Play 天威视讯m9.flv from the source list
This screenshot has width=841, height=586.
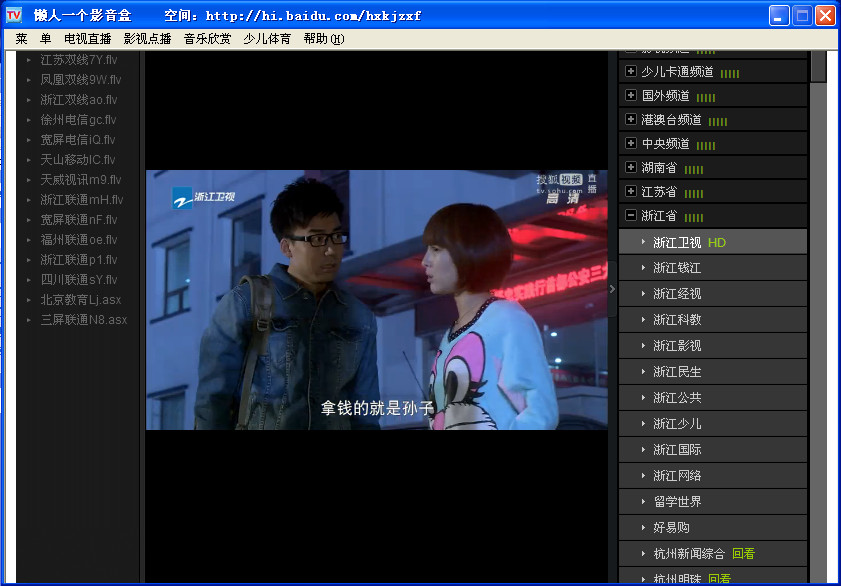[x=80, y=180]
